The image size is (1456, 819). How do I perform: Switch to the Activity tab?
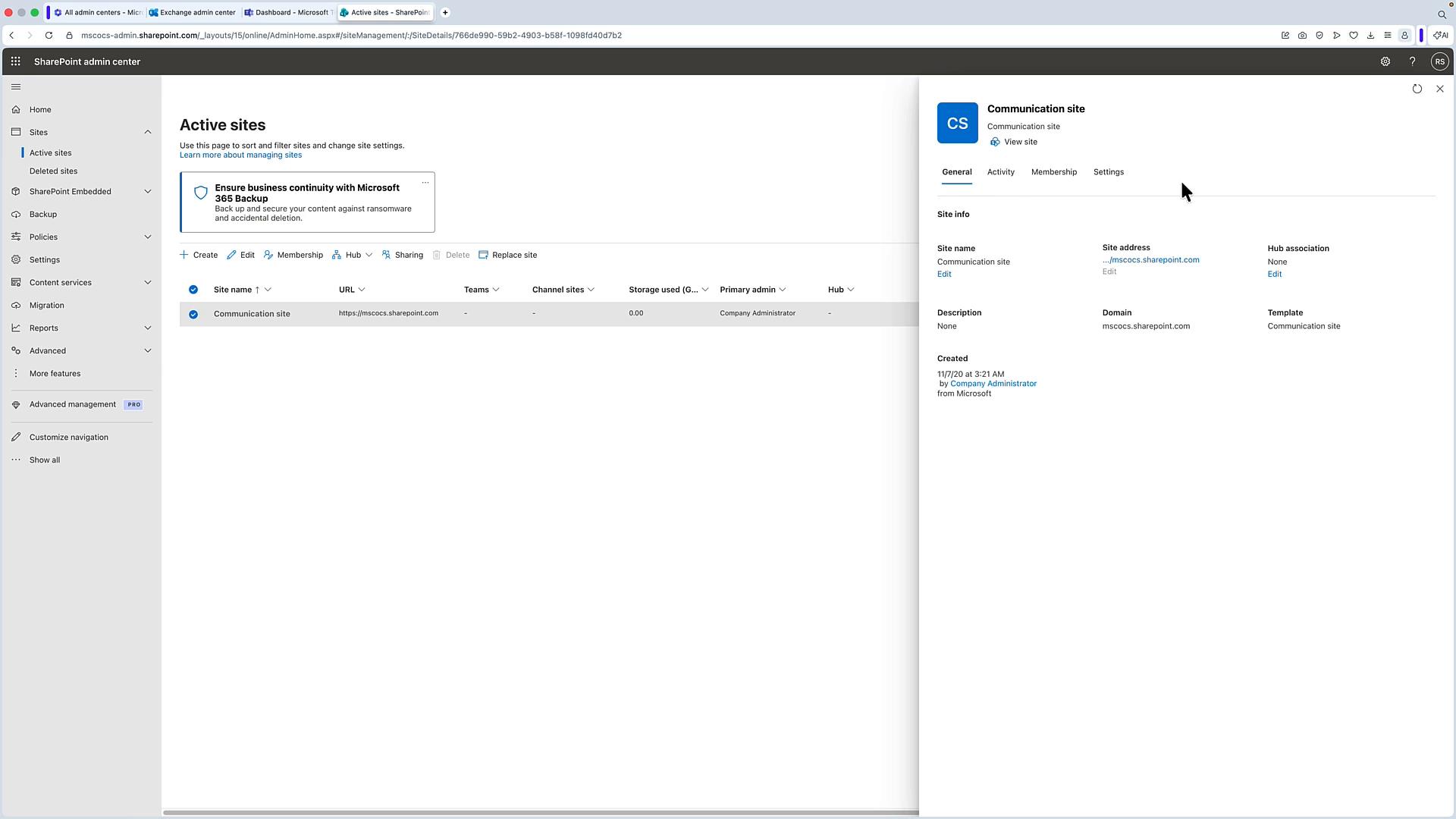point(1000,172)
